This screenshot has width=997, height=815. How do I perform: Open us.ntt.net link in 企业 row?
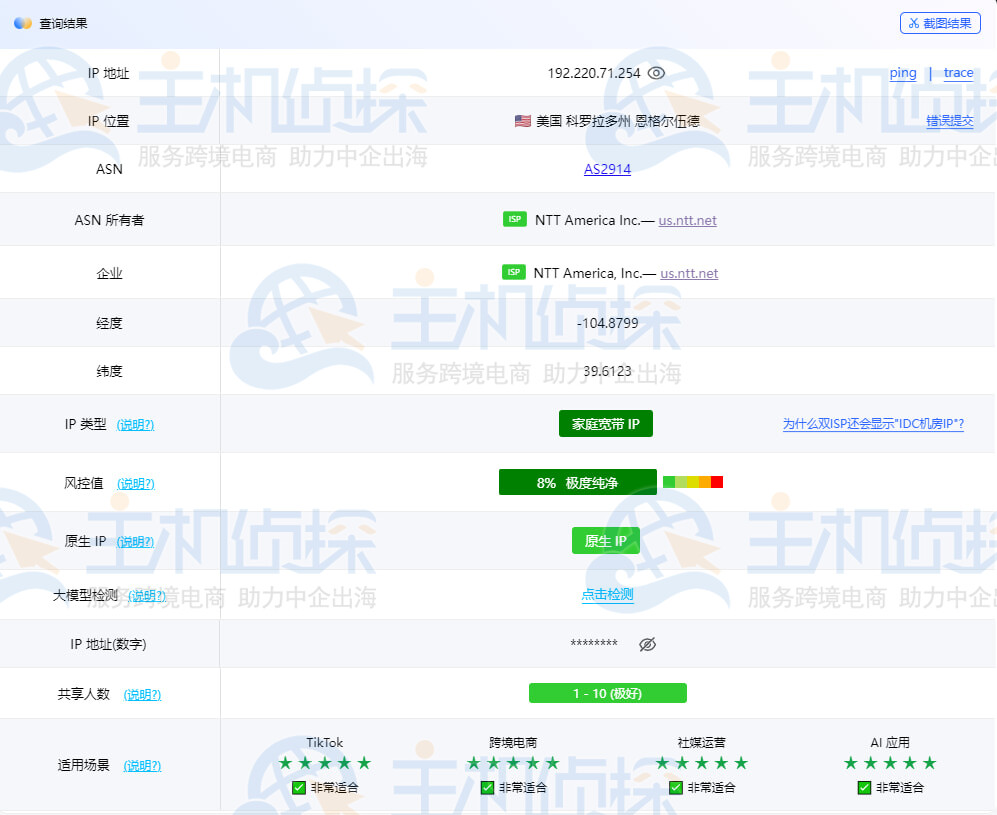pyautogui.click(x=689, y=273)
